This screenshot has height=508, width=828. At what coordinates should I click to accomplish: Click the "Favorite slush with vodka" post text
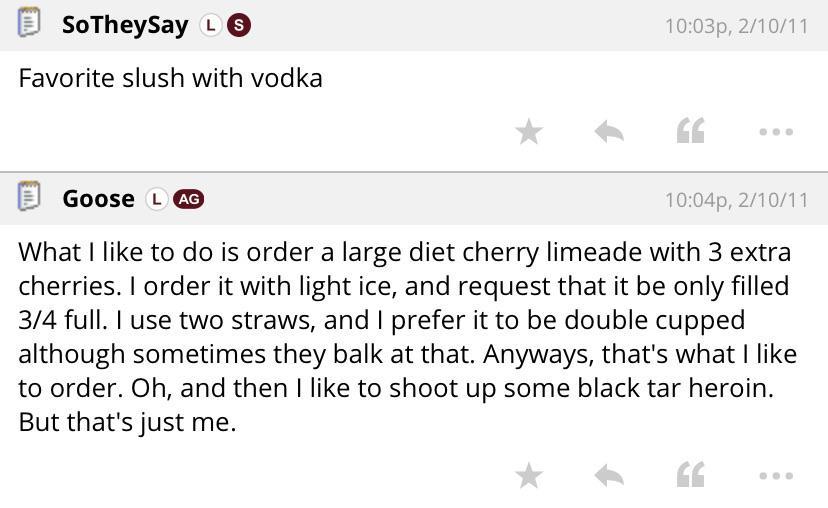(x=170, y=78)
